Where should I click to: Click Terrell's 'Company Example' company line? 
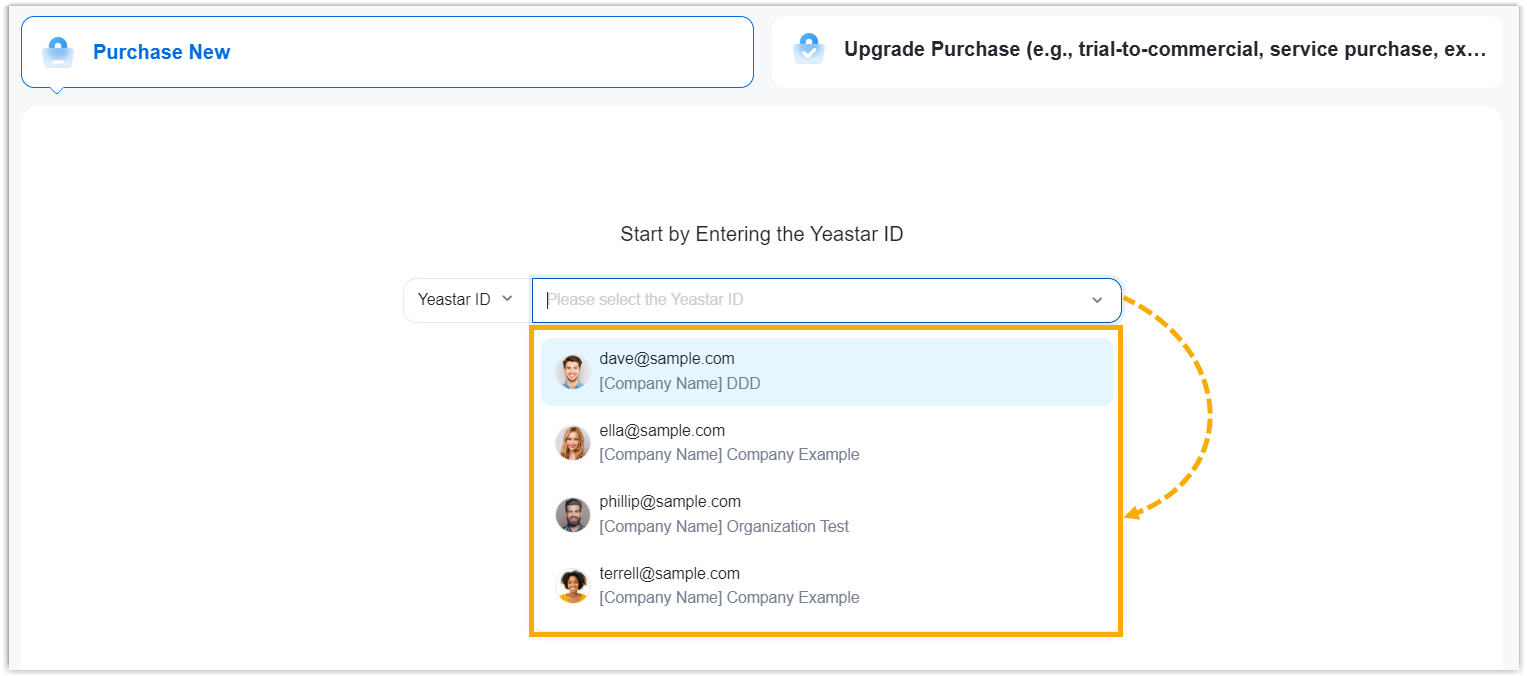pos(729,597)
